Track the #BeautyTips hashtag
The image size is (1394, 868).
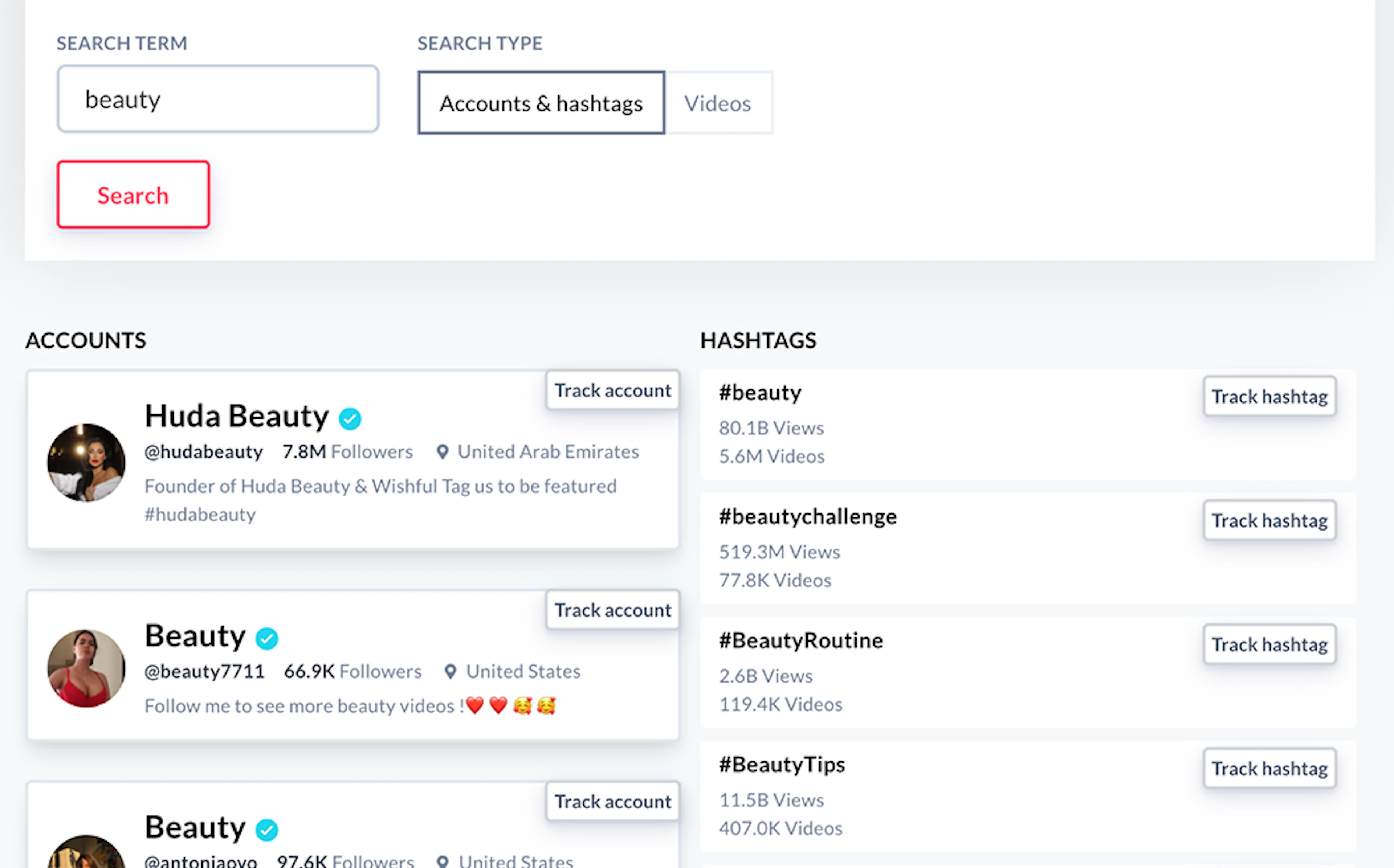[1269, 769]
